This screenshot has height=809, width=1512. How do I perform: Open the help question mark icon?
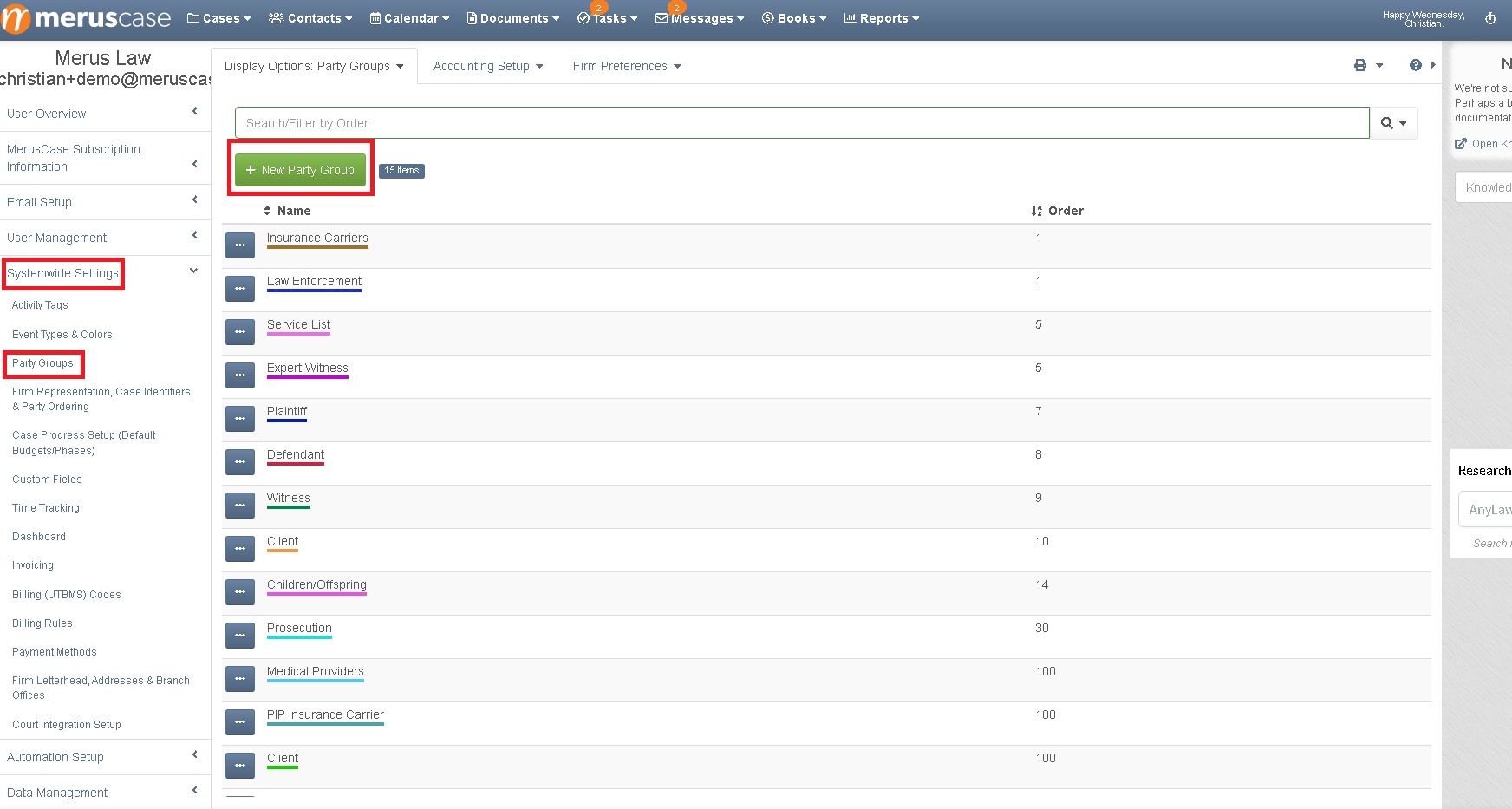(1416, 66)
